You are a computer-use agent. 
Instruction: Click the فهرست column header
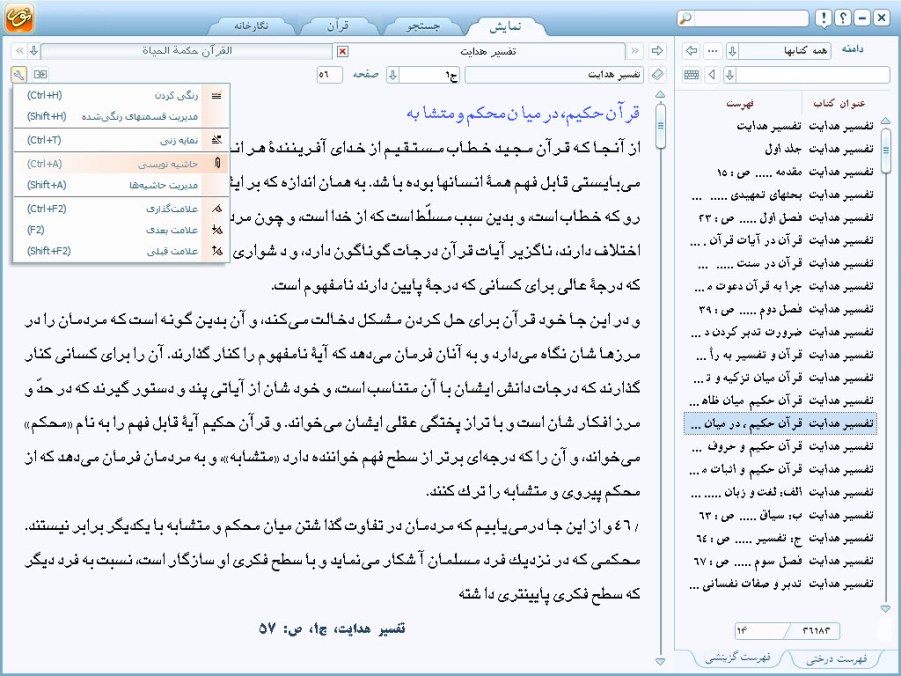click(740, 103)
